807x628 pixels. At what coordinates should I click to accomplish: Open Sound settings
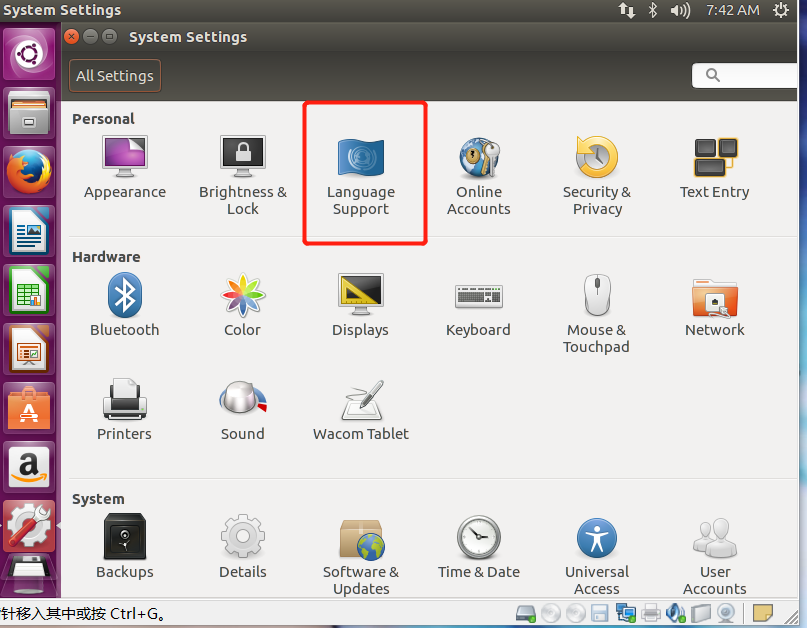[242, 411]
